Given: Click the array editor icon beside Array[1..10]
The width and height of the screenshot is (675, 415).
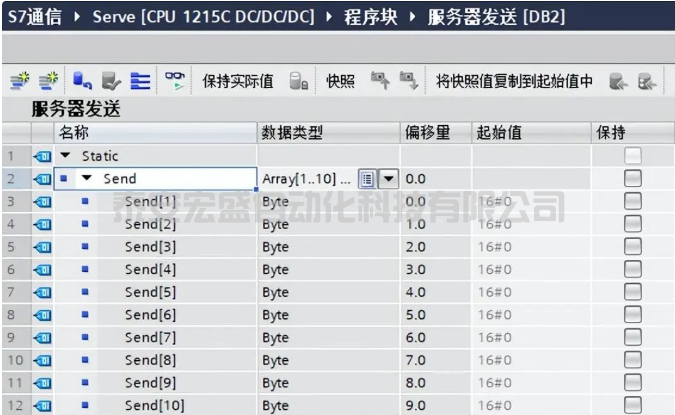Looking at the screenshot, I should click(x=367, y=179).
